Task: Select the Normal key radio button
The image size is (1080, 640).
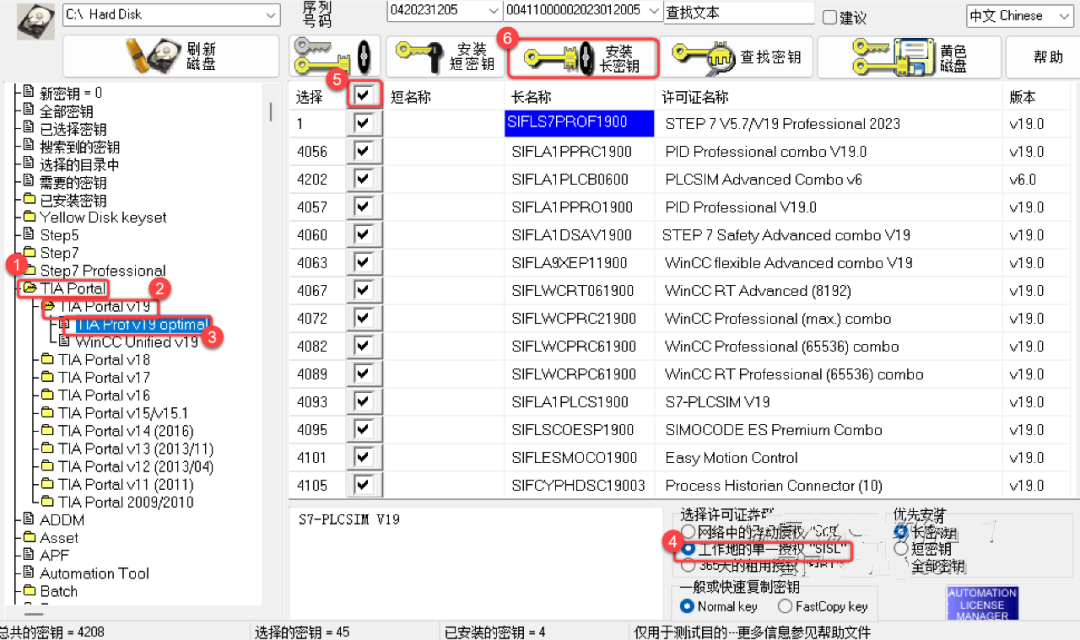Action: tap(687, 606)
